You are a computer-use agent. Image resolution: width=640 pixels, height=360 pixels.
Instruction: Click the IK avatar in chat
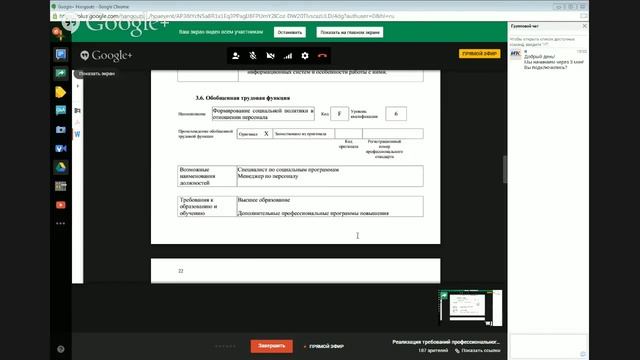pyautogui.click(x=516, y=53)
